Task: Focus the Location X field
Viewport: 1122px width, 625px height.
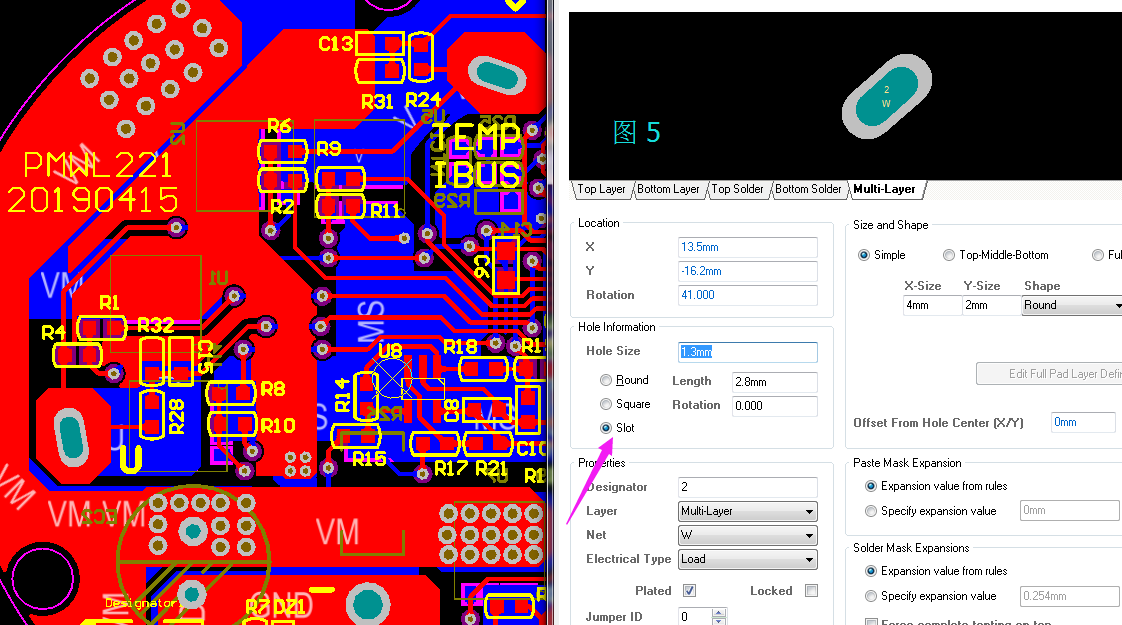Action: tap(748, 247)
